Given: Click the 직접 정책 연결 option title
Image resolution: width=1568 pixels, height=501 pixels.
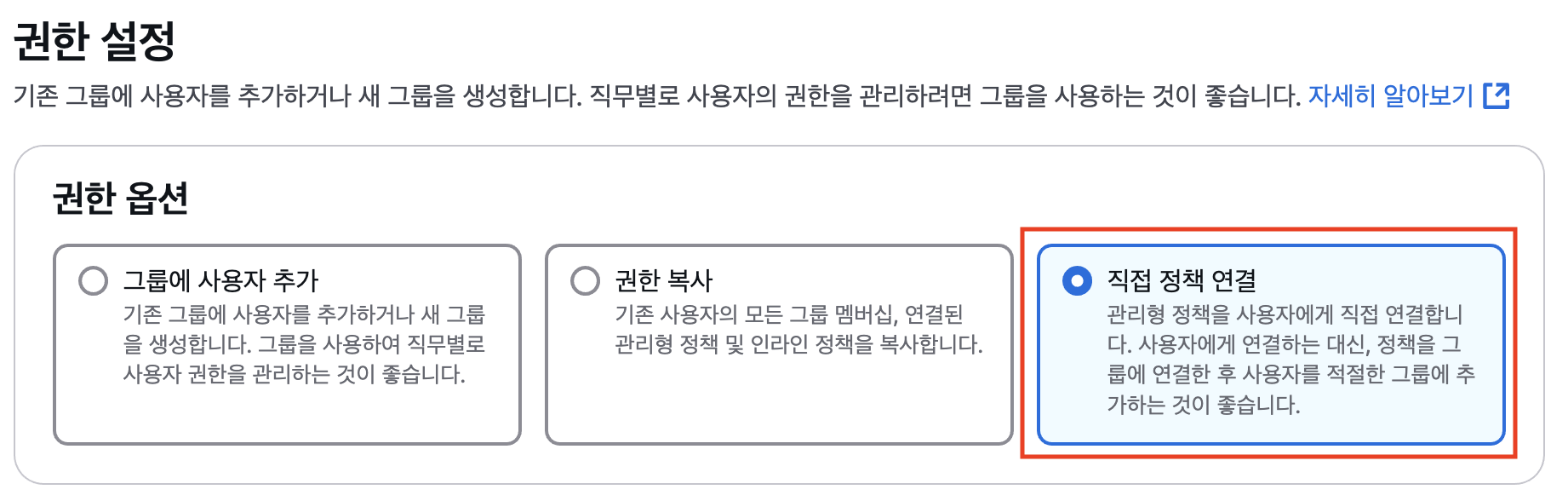Looking at the screenshot, I should coord(1181,280).
